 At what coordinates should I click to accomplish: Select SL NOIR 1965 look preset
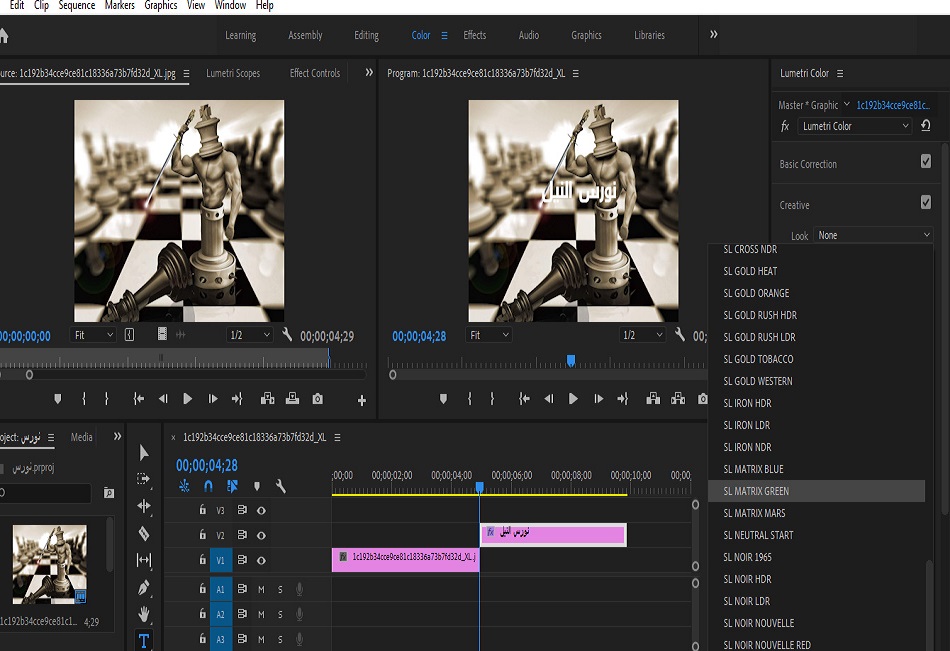point(747,557)
